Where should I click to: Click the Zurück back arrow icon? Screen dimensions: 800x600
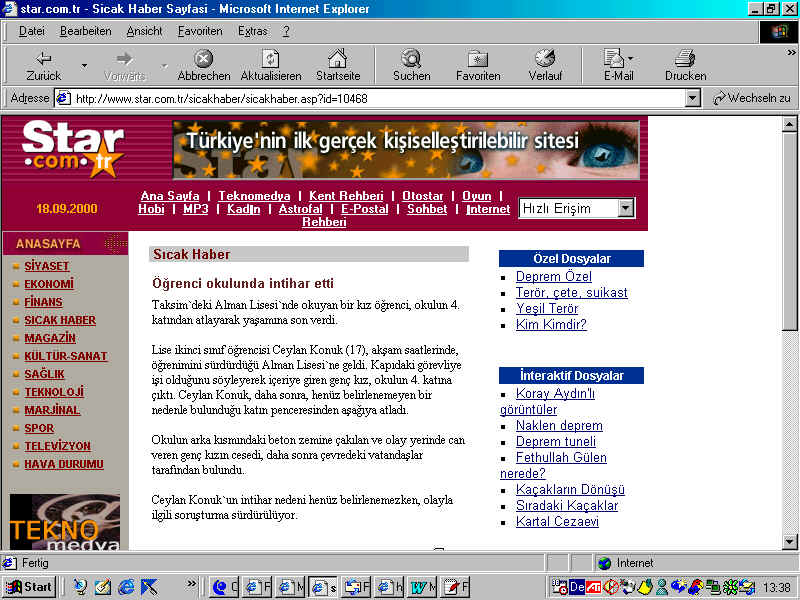click(43, 59)
